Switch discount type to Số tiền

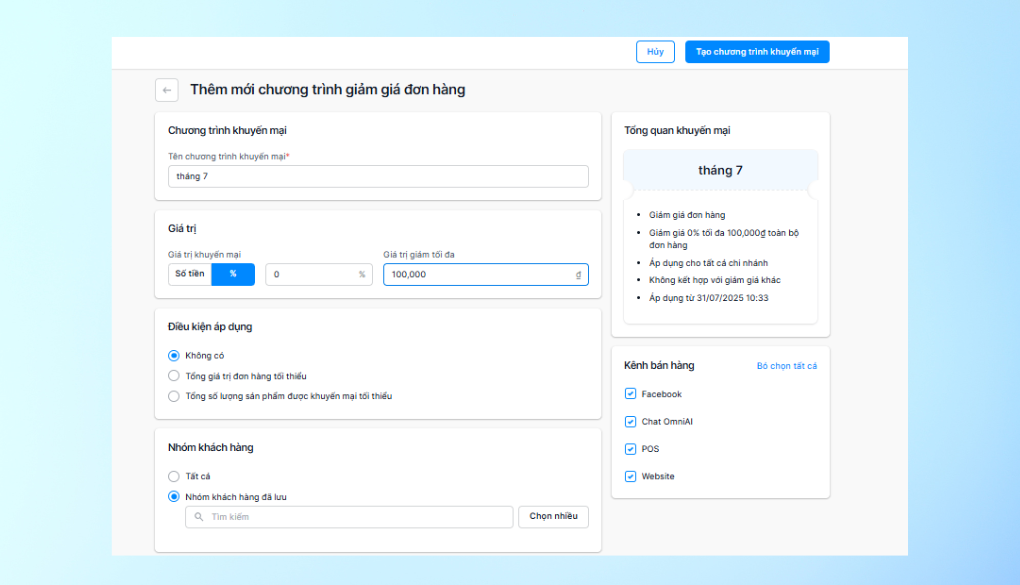point(190,274)
